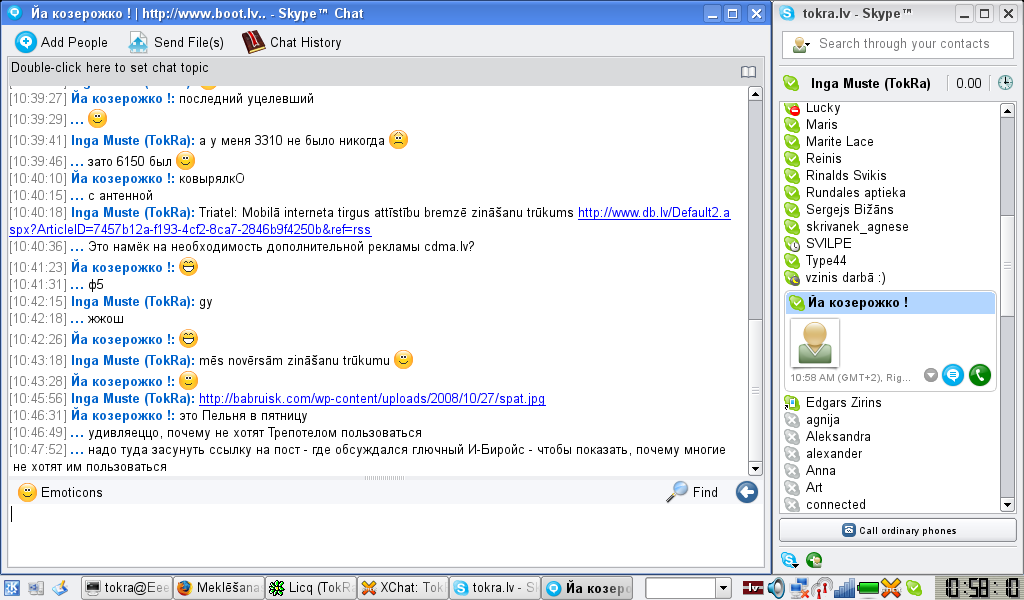Switch to Licq (TokRa) taskbar item
Image resolution: width=1024 pixels, height=600 pixels.
[312, 588]
